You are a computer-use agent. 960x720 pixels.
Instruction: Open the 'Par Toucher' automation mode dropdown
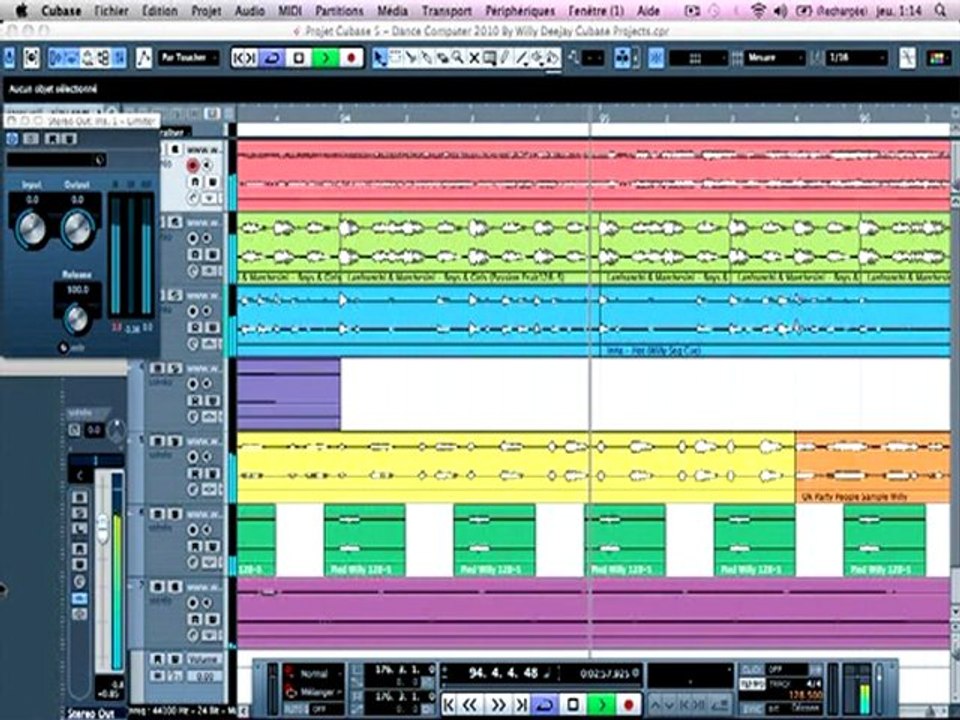pyautogui.click(x=189, y=58)
